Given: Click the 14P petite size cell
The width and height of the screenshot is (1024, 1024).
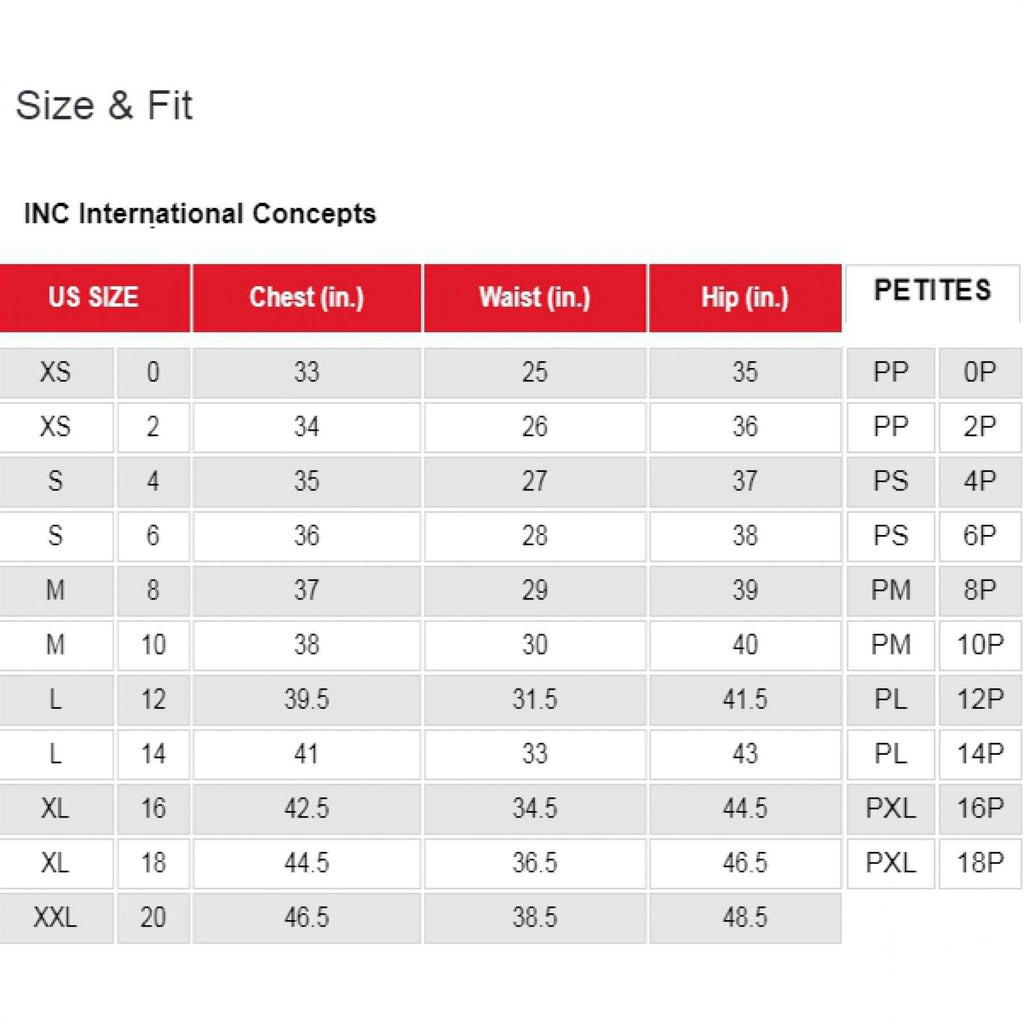Looking at the screenshot, I should [x=980, y=754].
